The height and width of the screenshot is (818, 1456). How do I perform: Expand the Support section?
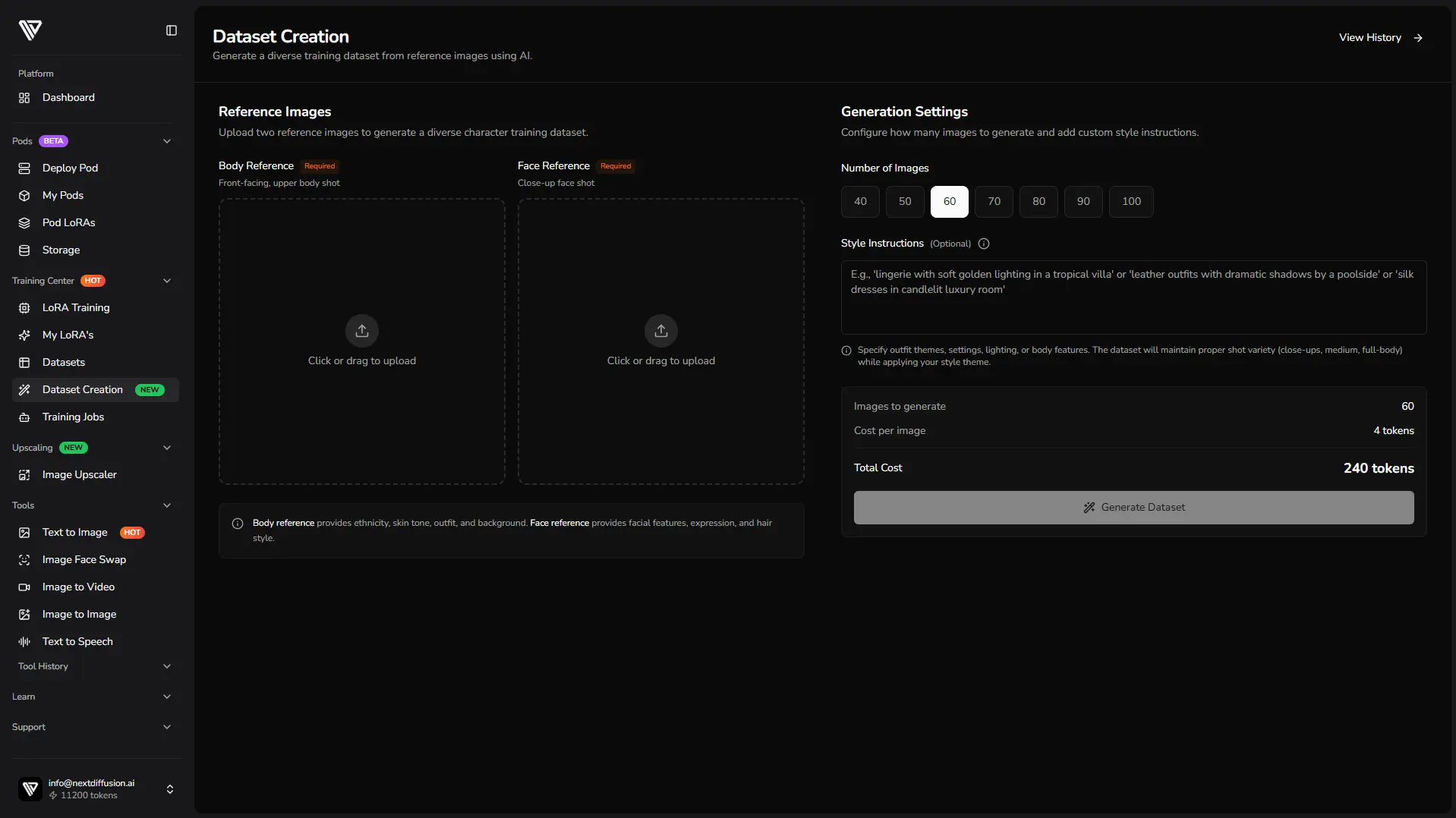(167, 727)
